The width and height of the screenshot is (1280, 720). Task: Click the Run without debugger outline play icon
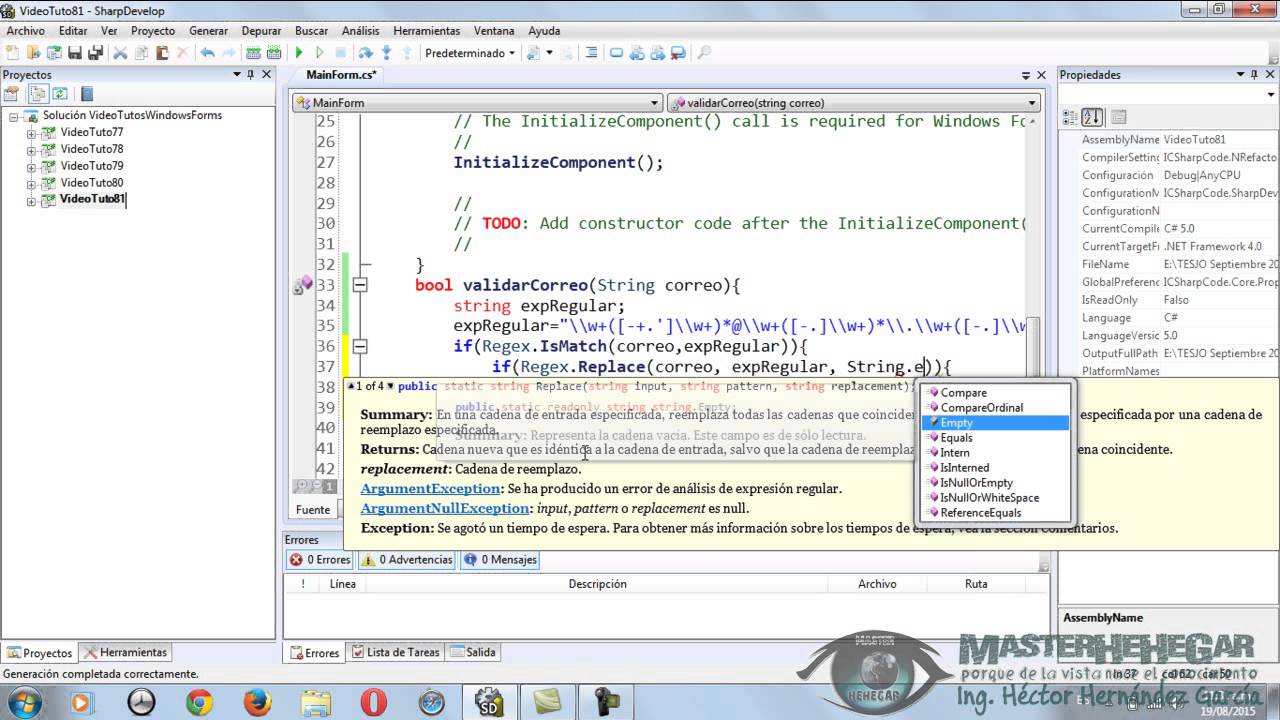pyautogui.click(x=320, y=53)
